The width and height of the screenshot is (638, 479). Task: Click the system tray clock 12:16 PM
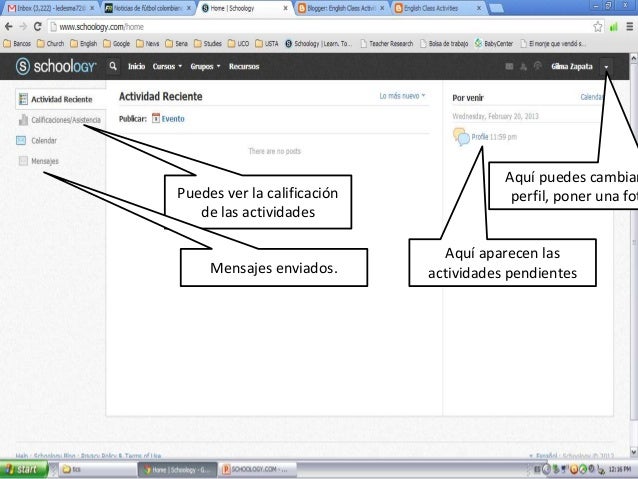click(x=620, y=470)
